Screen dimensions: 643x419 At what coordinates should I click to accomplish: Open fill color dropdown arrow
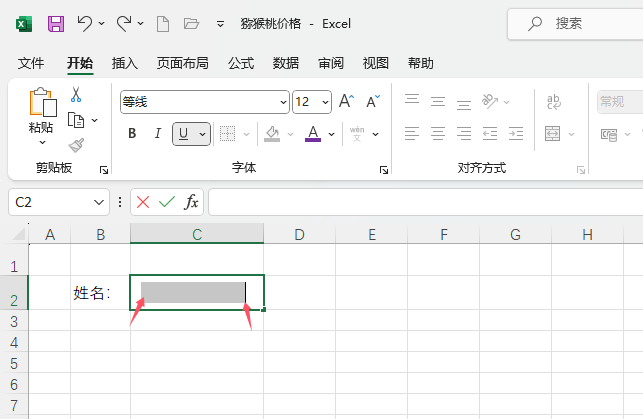[x=291, y=134]
